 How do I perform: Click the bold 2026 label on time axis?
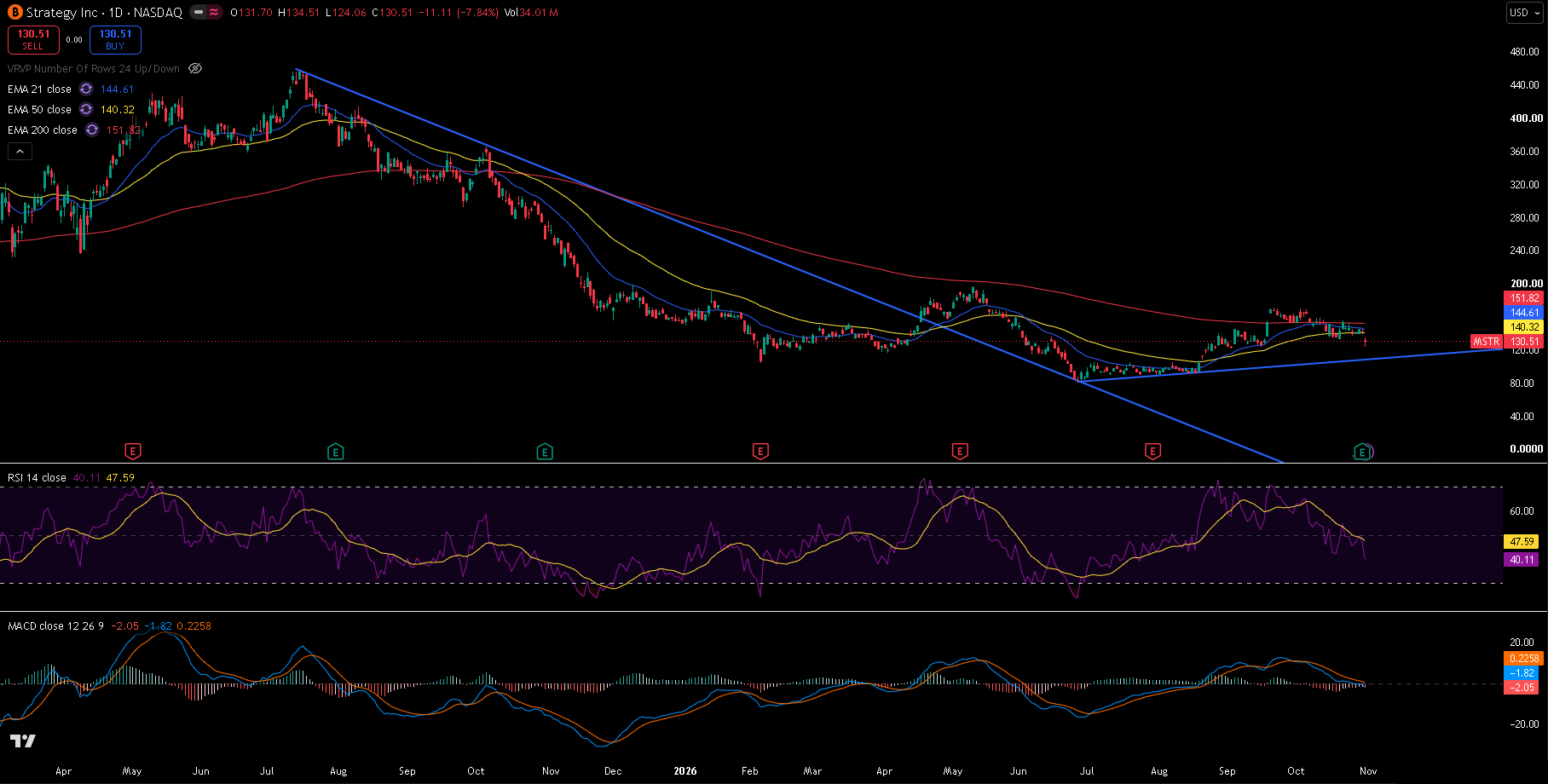[684, 770]
